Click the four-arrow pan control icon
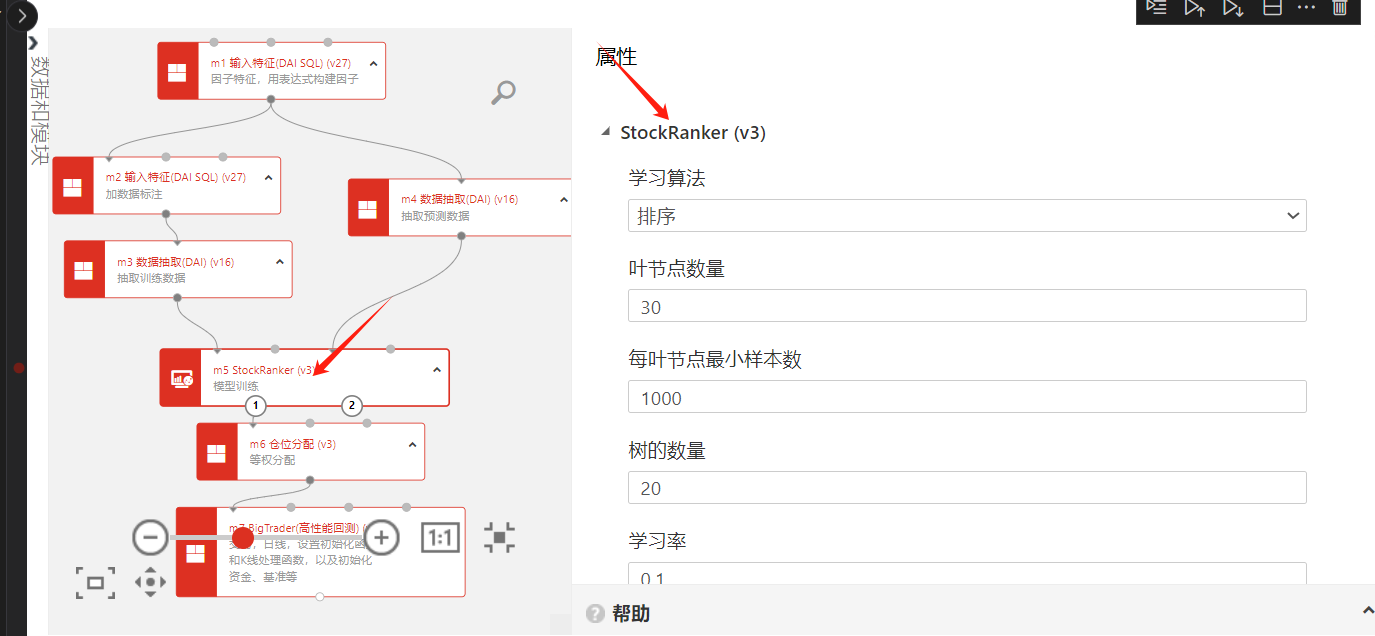The height and width of the screenshot is (636, 1375). [150, 582]
